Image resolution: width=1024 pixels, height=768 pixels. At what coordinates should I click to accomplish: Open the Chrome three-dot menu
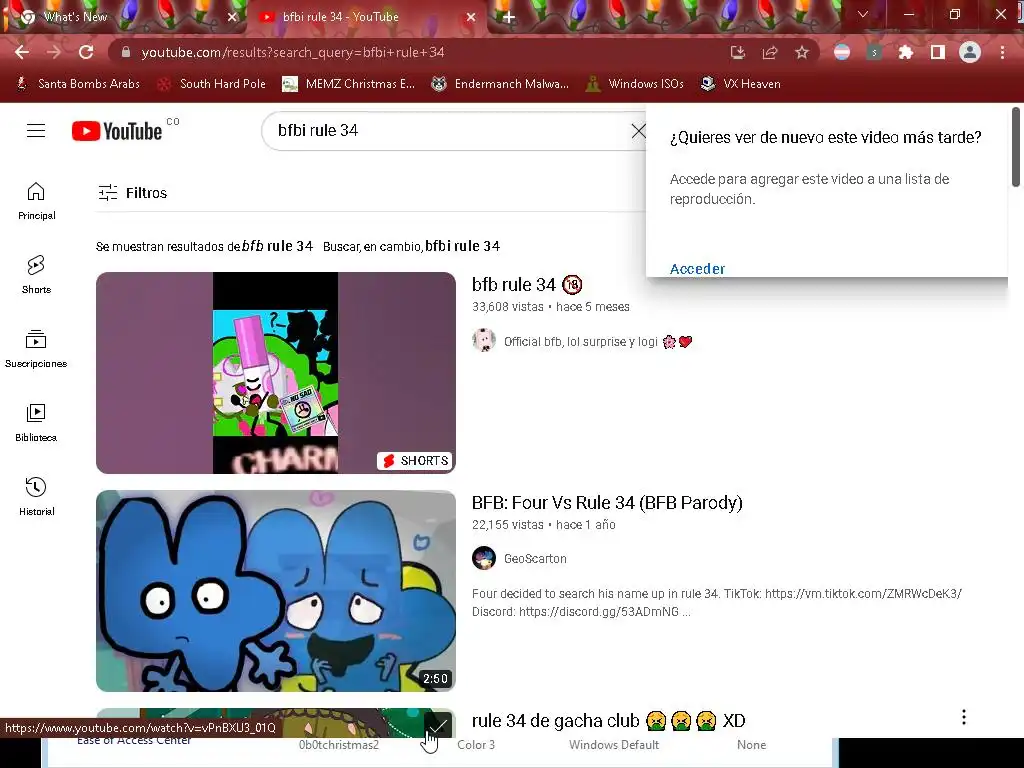point(1002,52)
